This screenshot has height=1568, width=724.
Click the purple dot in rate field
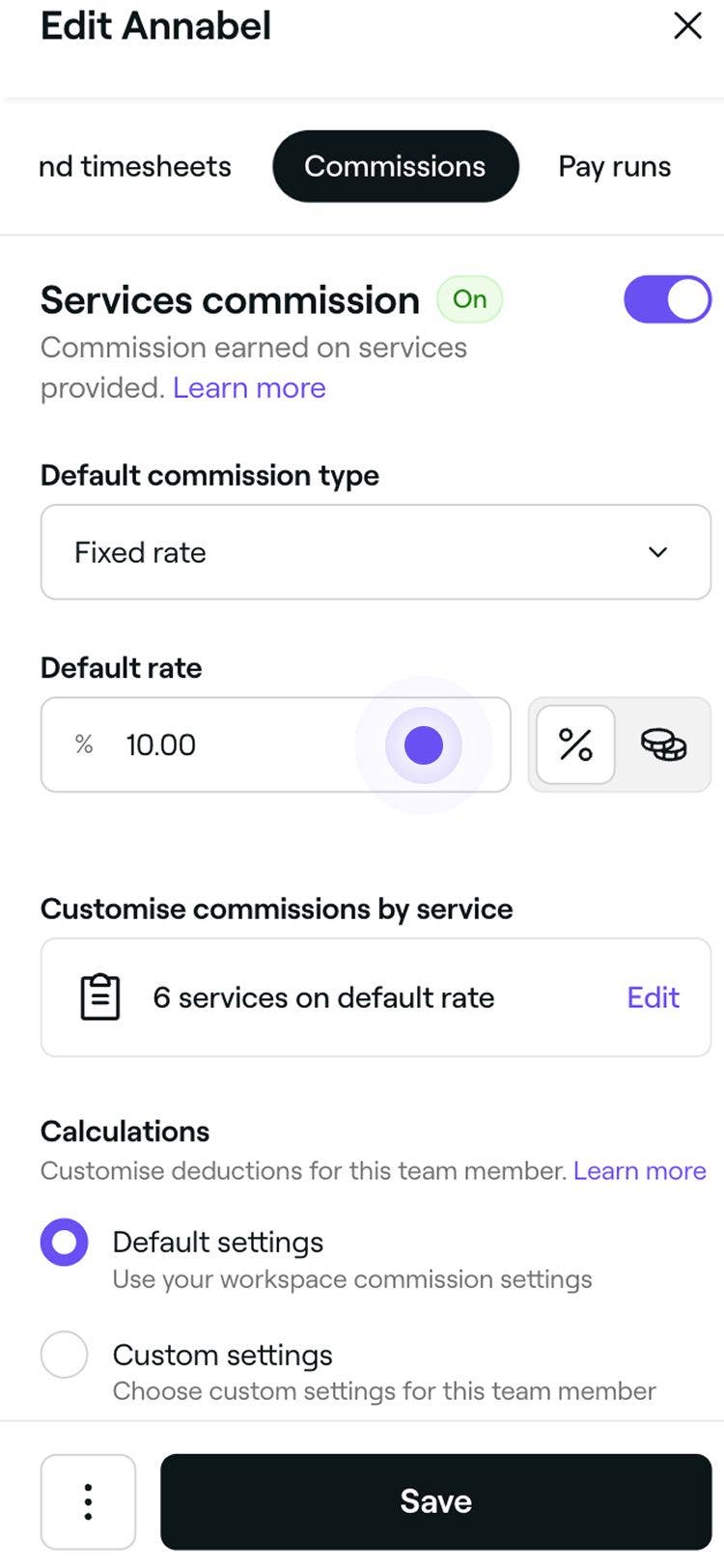(x=423, y=744)
